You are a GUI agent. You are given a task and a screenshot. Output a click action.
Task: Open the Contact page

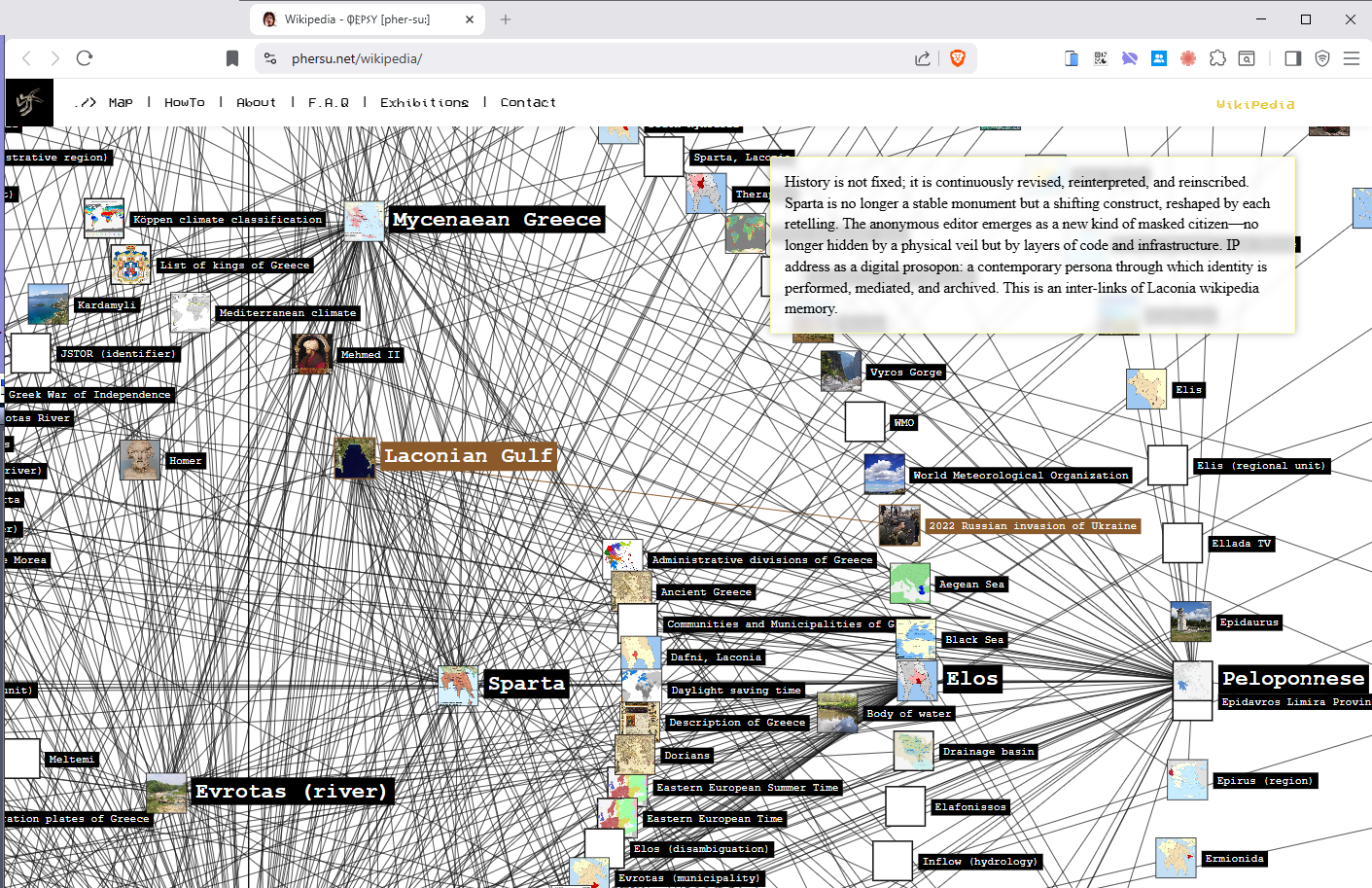528,102
